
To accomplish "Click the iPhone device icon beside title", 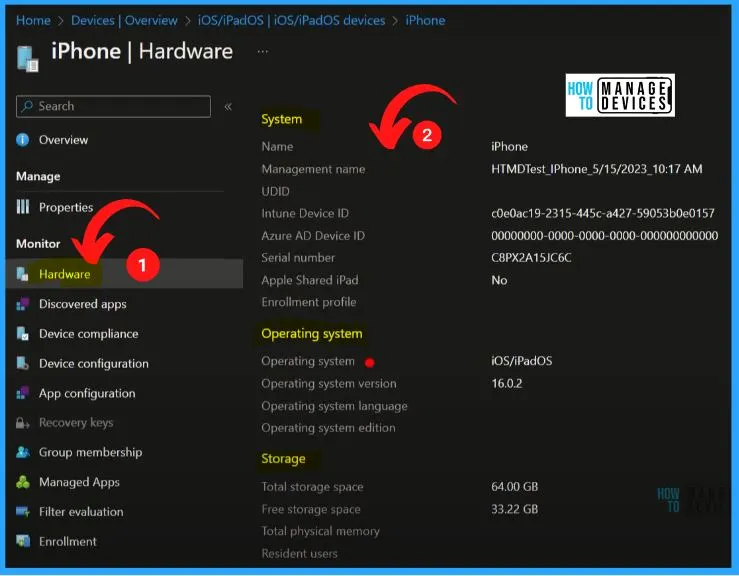I will [x=27, y=58].
